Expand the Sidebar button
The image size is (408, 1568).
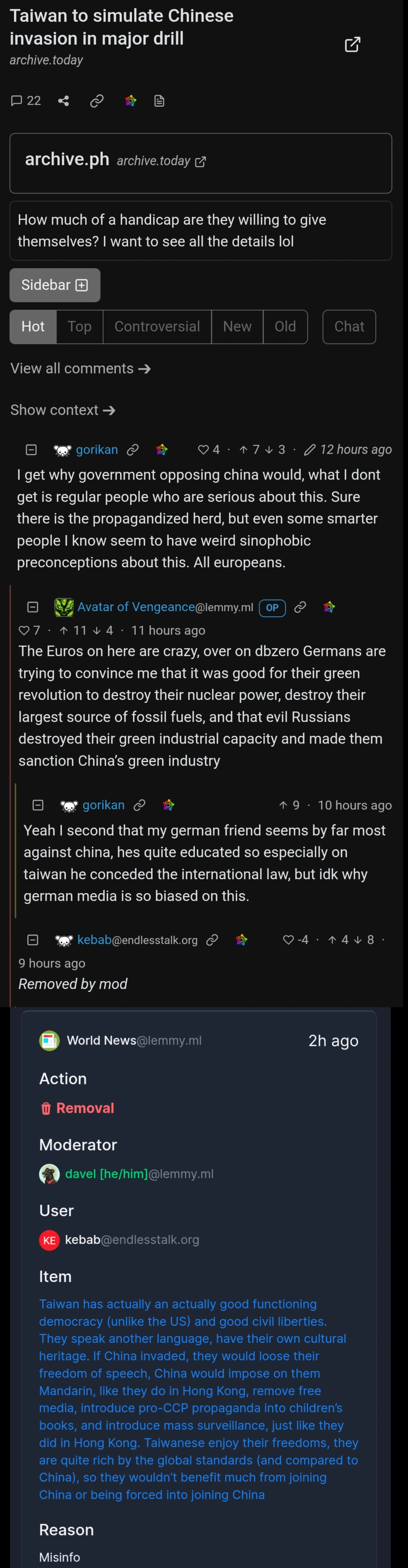click(x=55, y=285)
